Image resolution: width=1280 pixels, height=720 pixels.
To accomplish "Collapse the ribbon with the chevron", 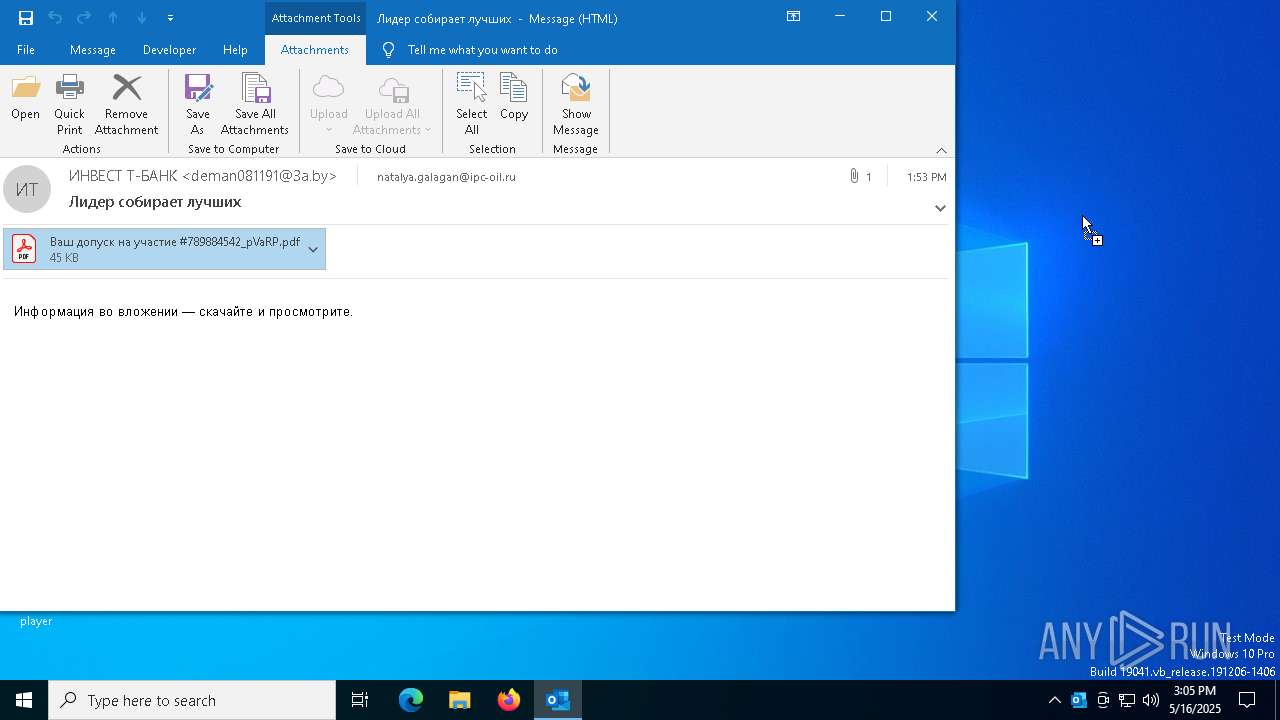I will (x=941, y=150).
